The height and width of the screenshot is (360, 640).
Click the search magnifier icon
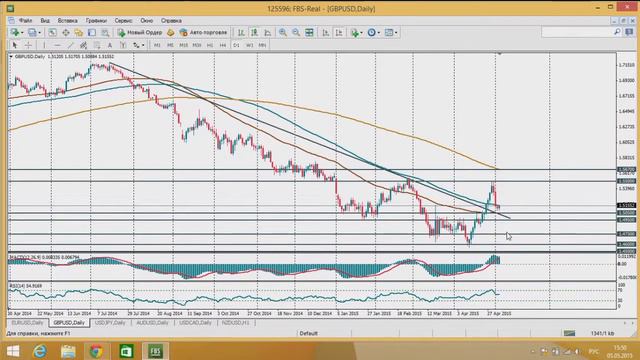617,32
